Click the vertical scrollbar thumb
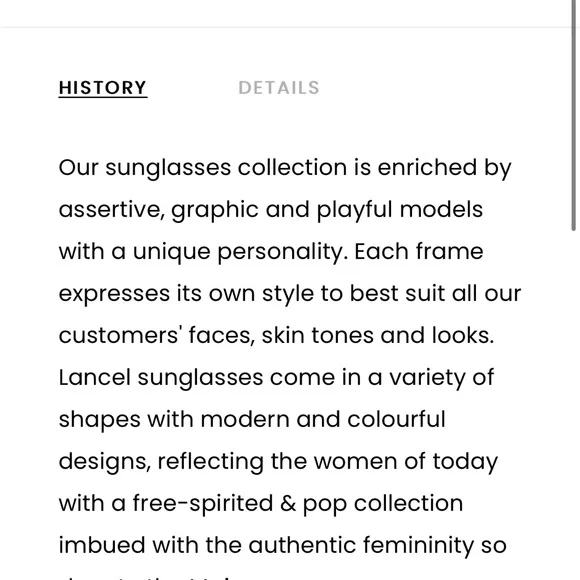The height and width of the screenshot is (580, 580). click(x=573, y=115)
